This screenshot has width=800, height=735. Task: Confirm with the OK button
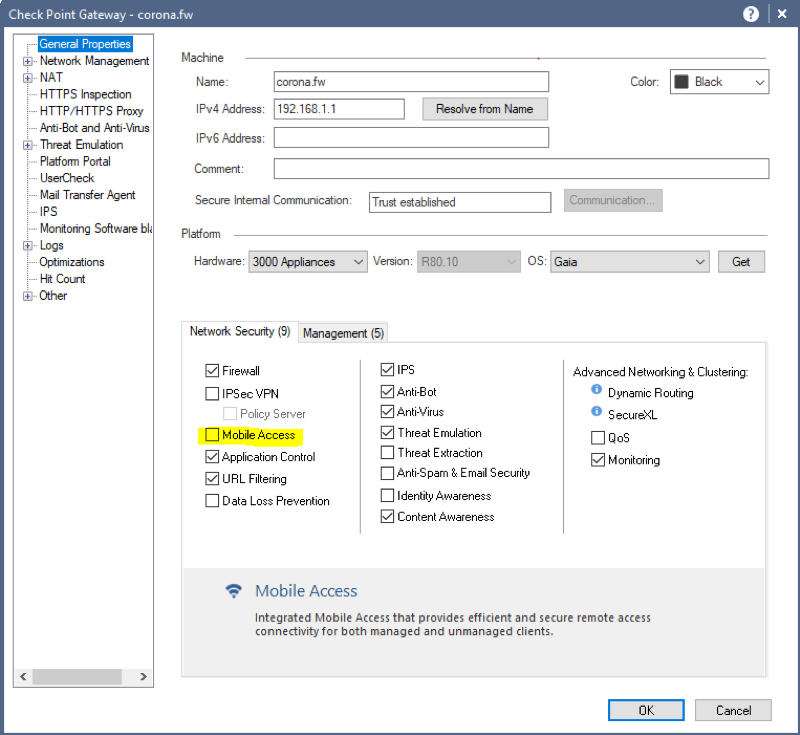[646, 710]
